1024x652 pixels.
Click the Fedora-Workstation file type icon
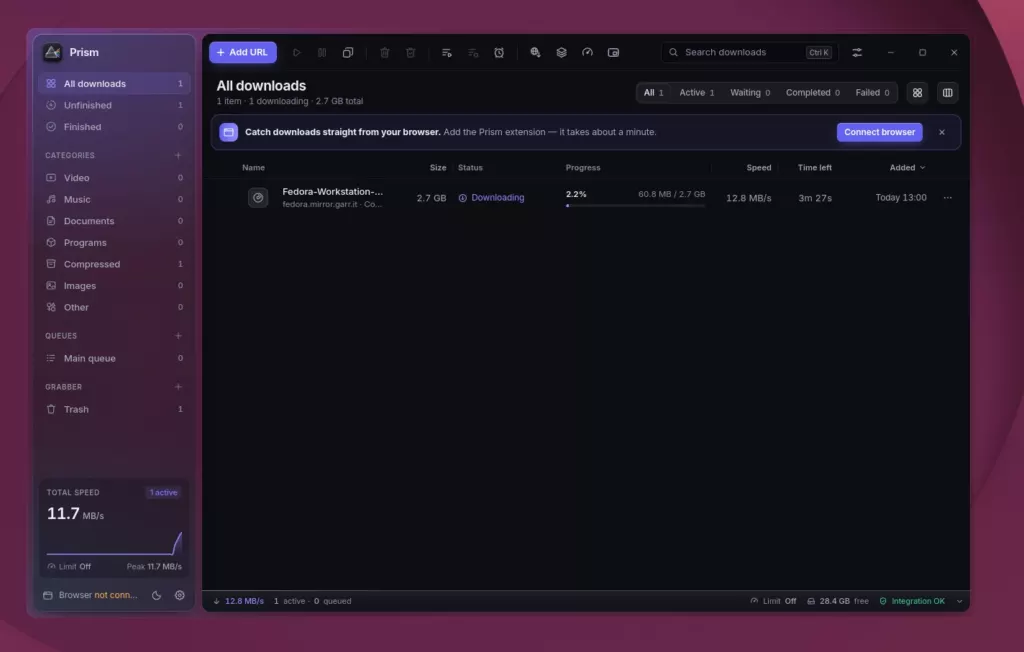pyautogui.click(x=258, y=197)
